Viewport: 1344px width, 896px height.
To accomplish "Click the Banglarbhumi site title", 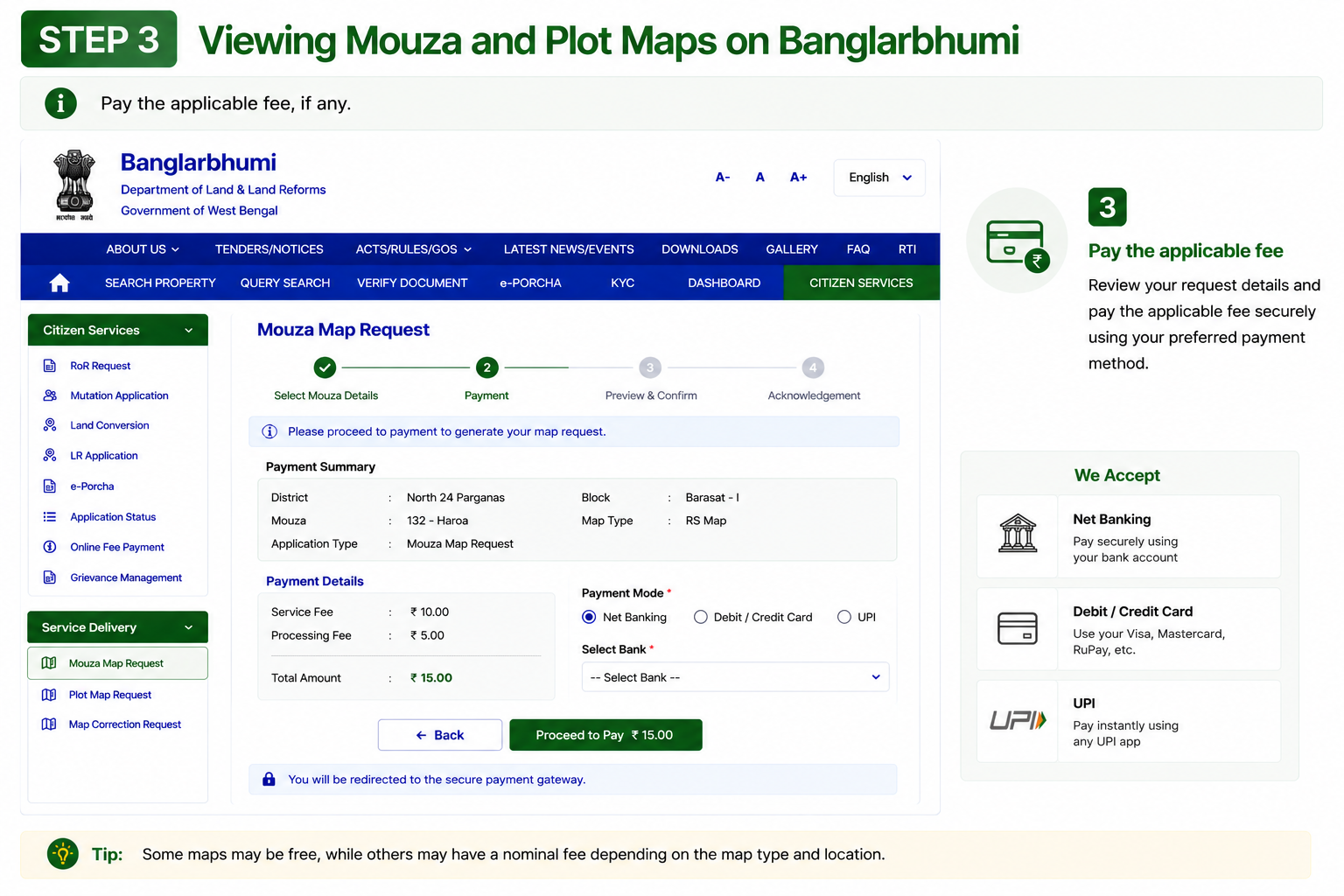I will pyautogui.click(x=199, y=163).
